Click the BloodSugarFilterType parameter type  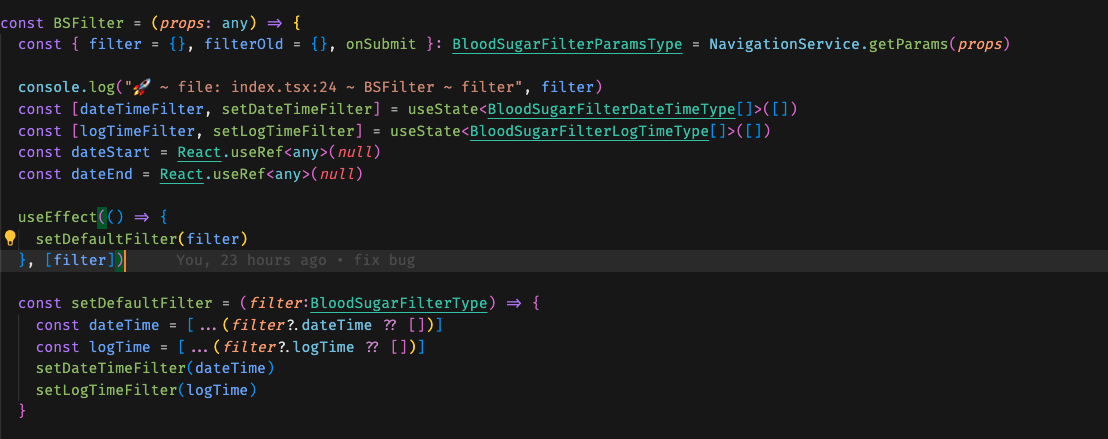tap(399, 303)
